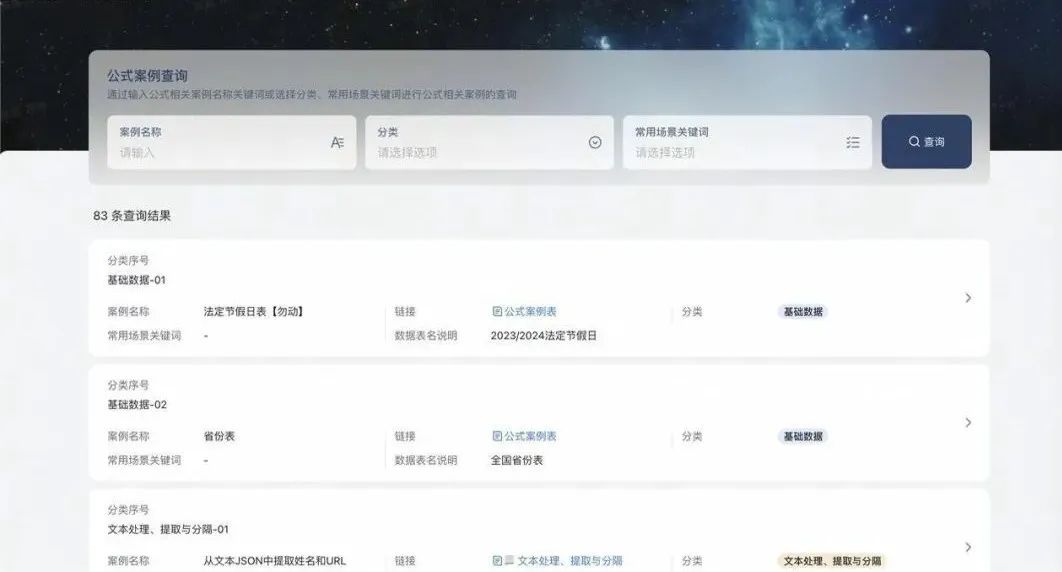Screen dimensions: 1062x572
Task: Click the text-format icon in 案例名称 field
Action: [x=337, y=143]
